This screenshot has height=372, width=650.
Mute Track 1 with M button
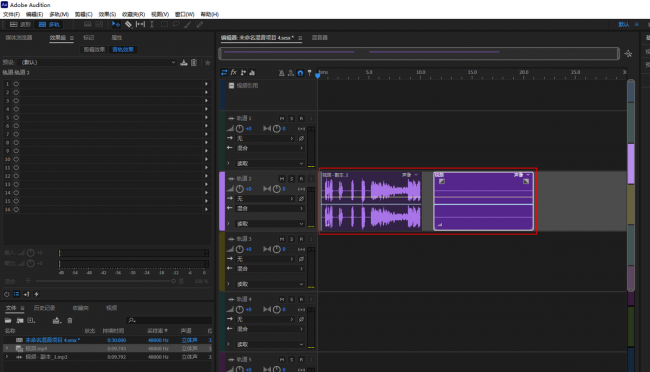(x=282, y=119)
